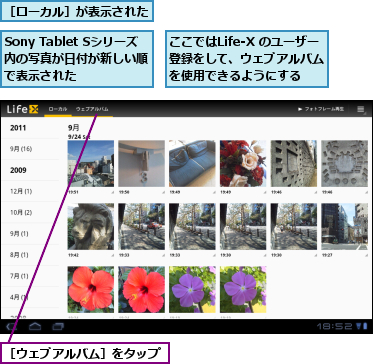Click the 19:51 time label
This screenshot has width=373, height=364.
point(73,192)
